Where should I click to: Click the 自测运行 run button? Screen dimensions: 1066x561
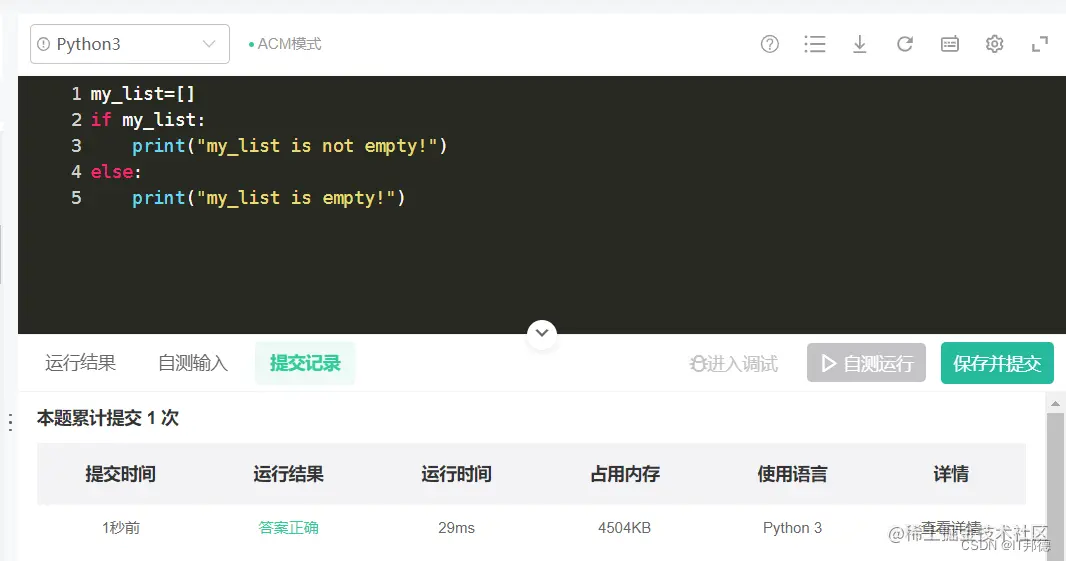[866, 363]
